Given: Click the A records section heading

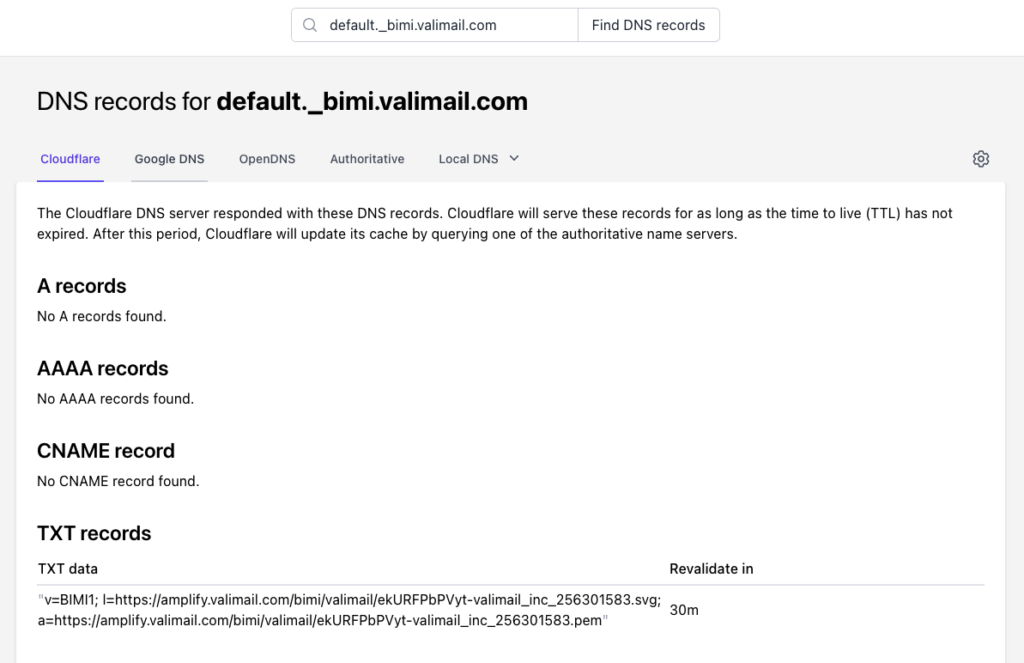Looking at the screenshot, I should 81,286.
